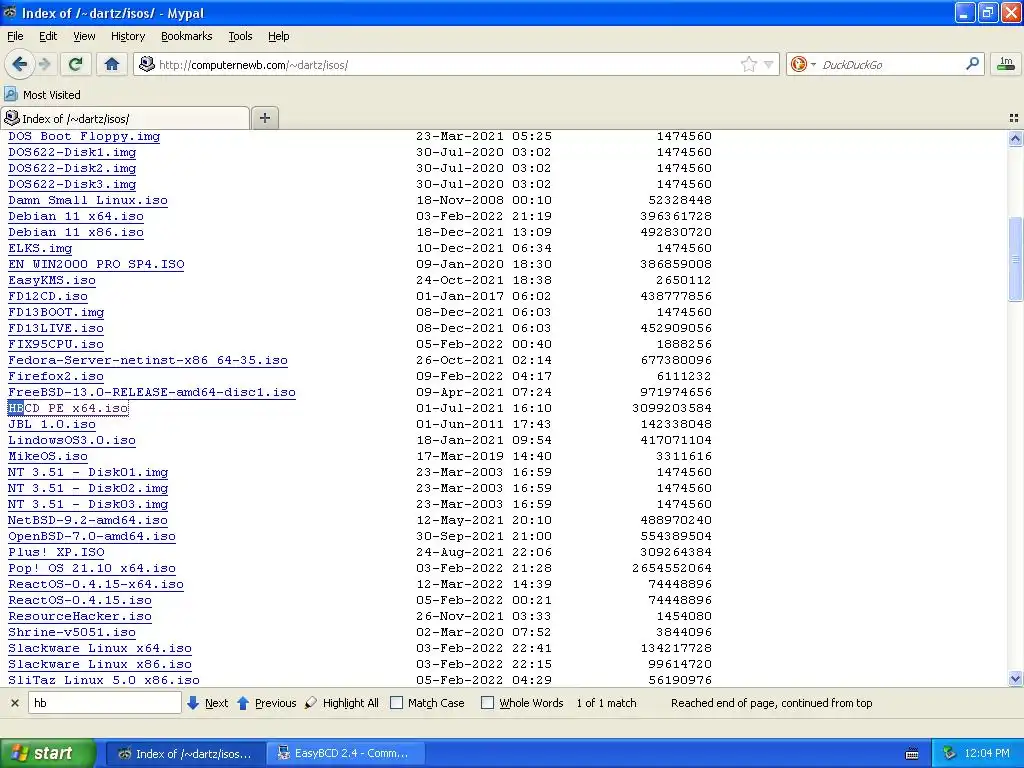The width and height of the screenshot is (1024, 768).
Task: Open the HBCD PE x64.iso link
Action: [68, 408]
